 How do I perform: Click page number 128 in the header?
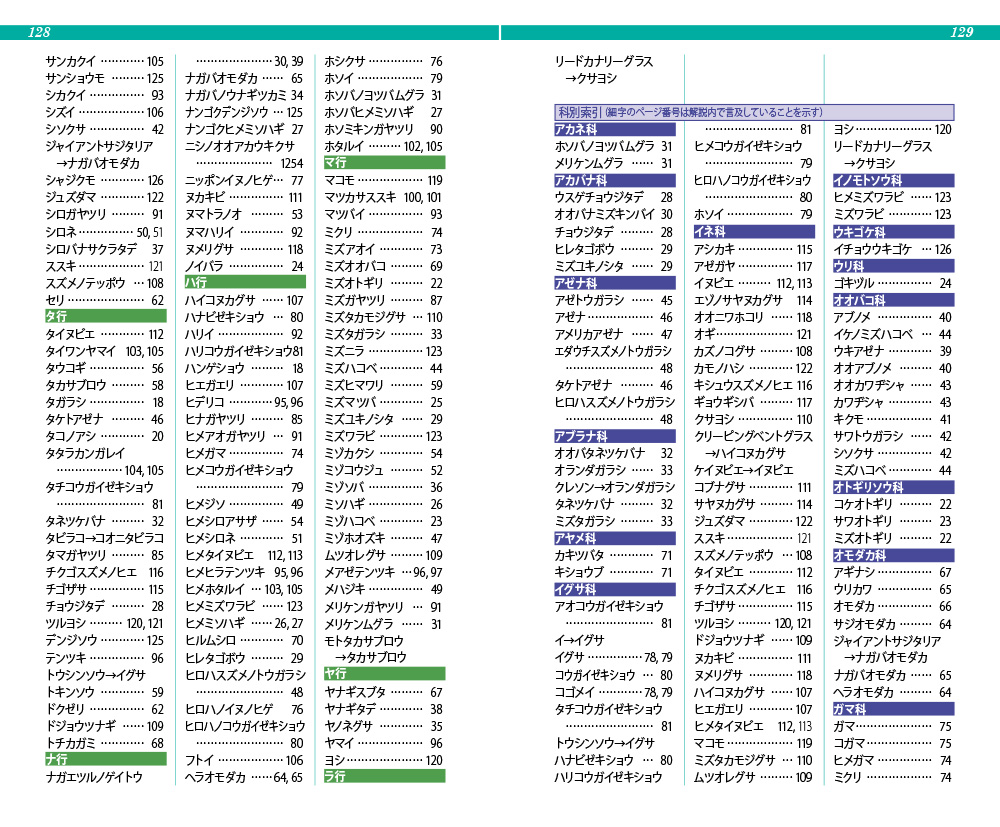click(39, 33)
